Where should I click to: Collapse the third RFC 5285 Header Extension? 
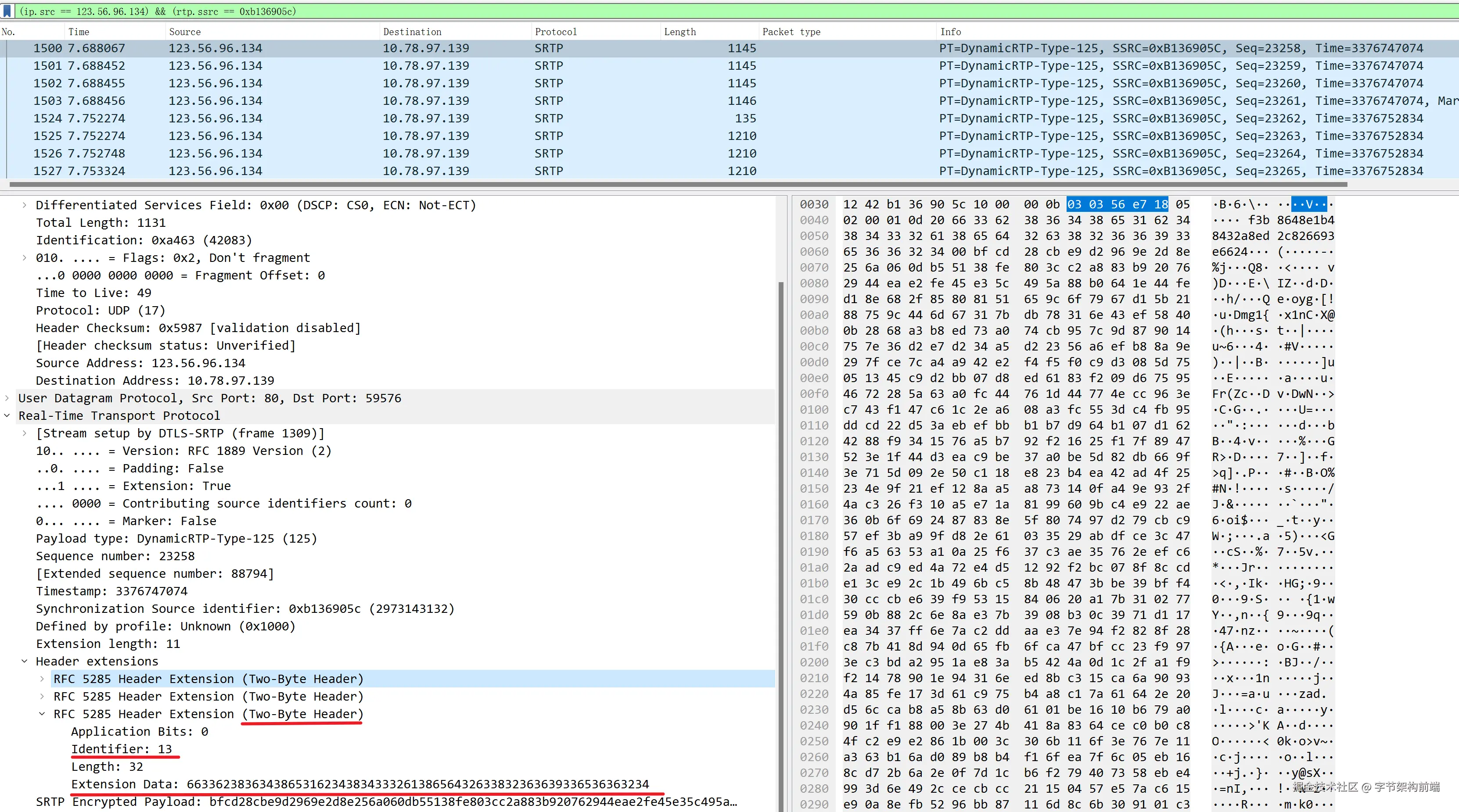point(42,714)
